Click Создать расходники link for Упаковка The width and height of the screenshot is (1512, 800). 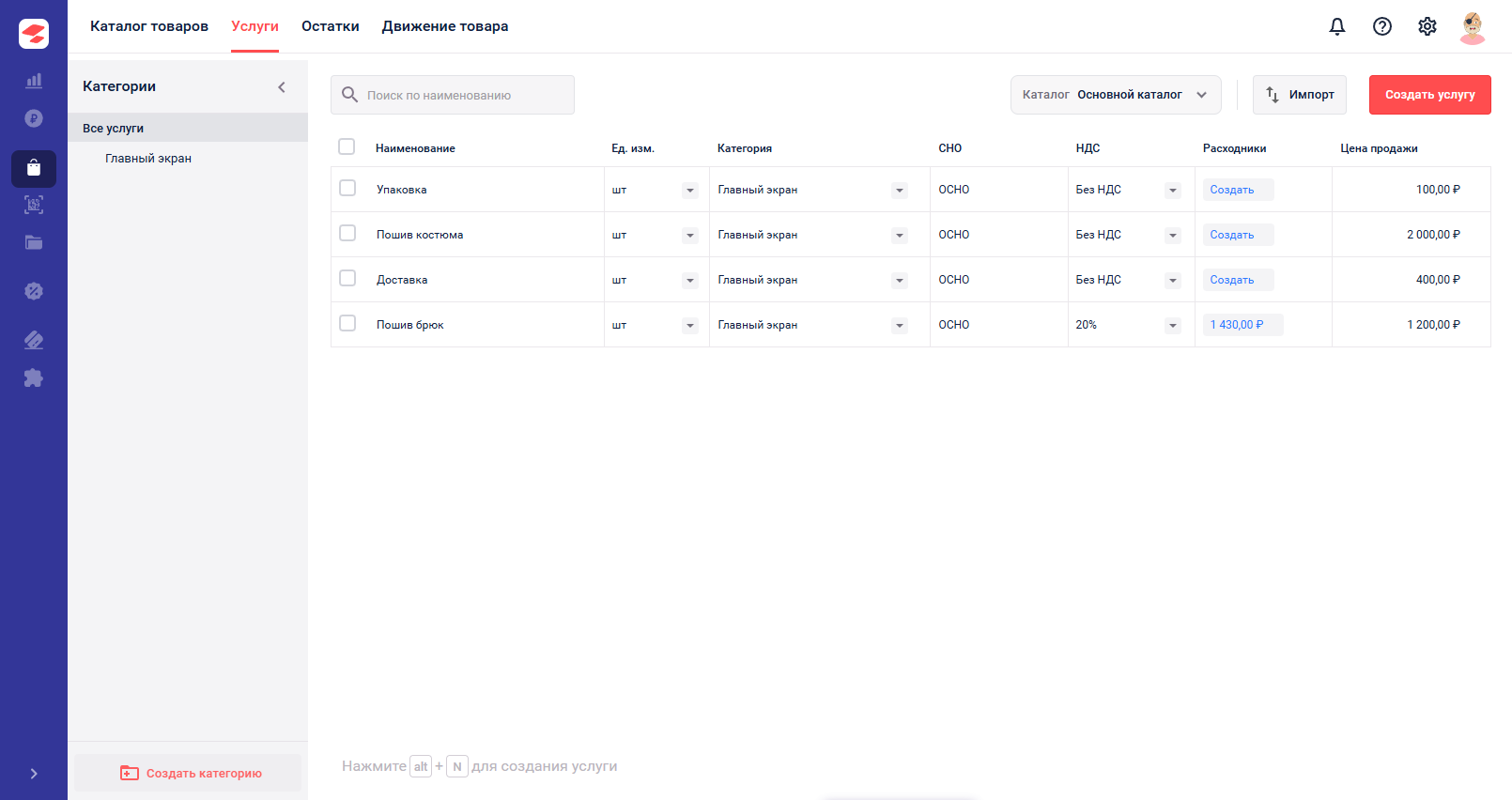tap(1238, 190)
